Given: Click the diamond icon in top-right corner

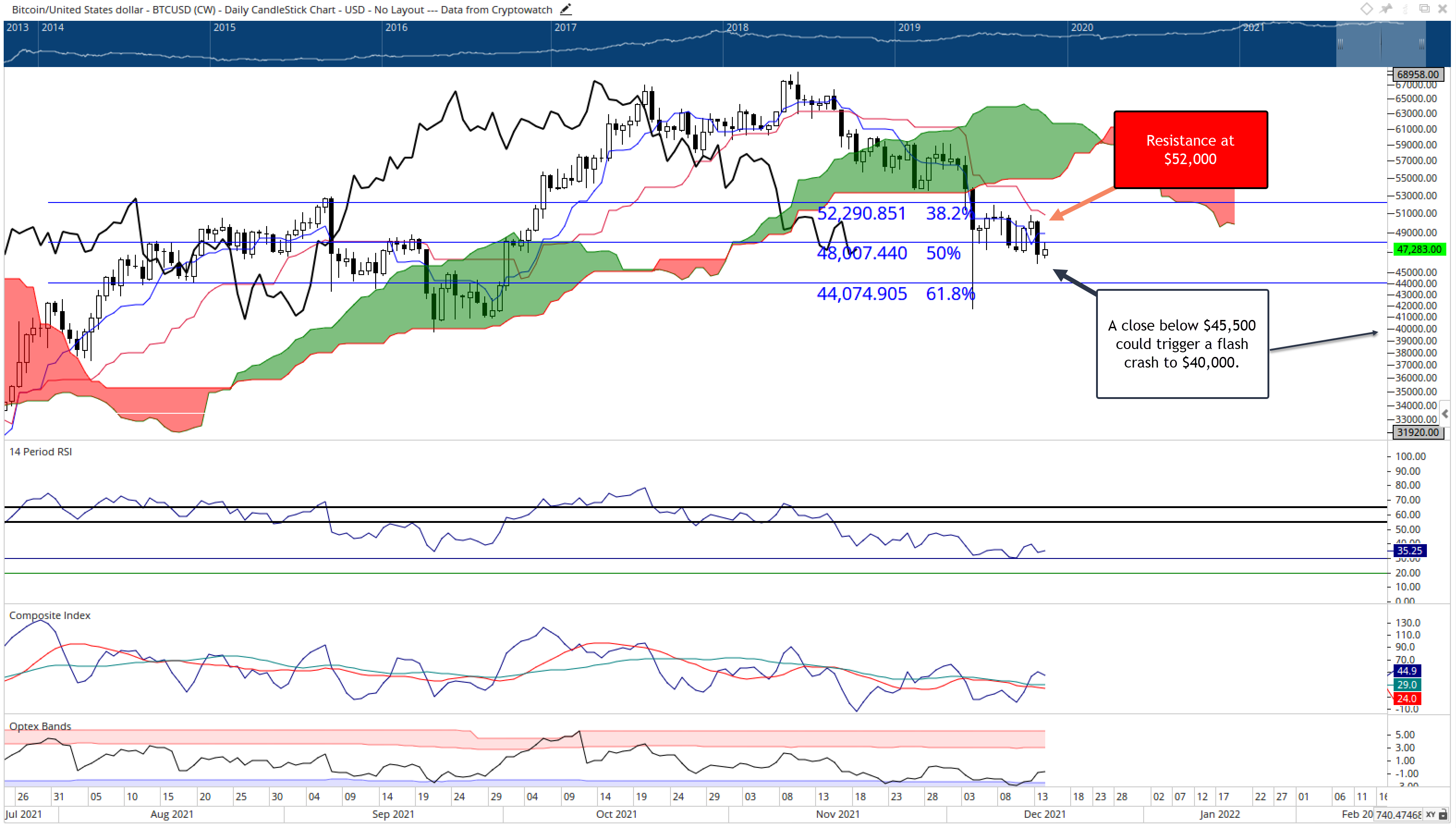Looking at the screenshot, I should tap(1366, 8).
